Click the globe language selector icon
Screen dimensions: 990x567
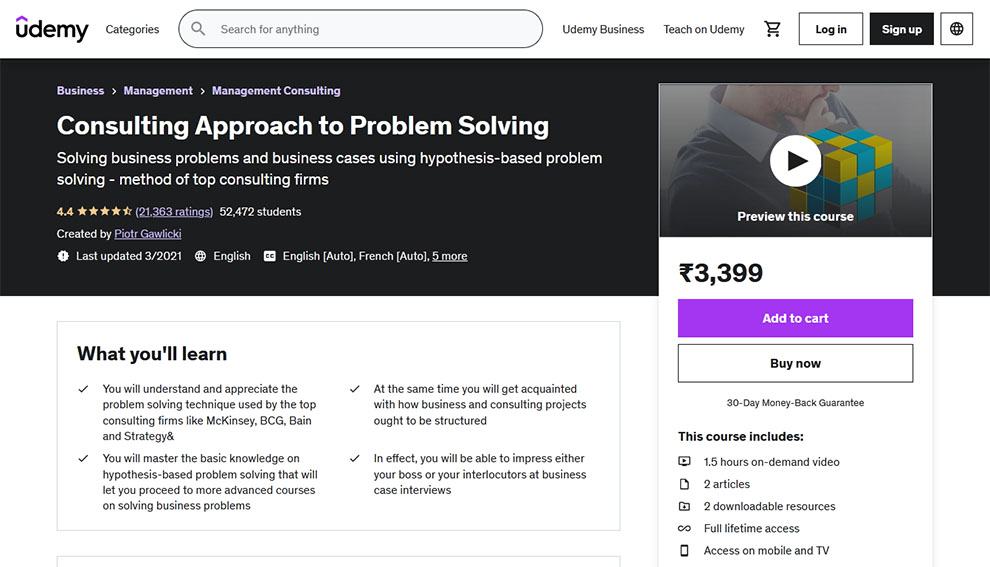957,29
